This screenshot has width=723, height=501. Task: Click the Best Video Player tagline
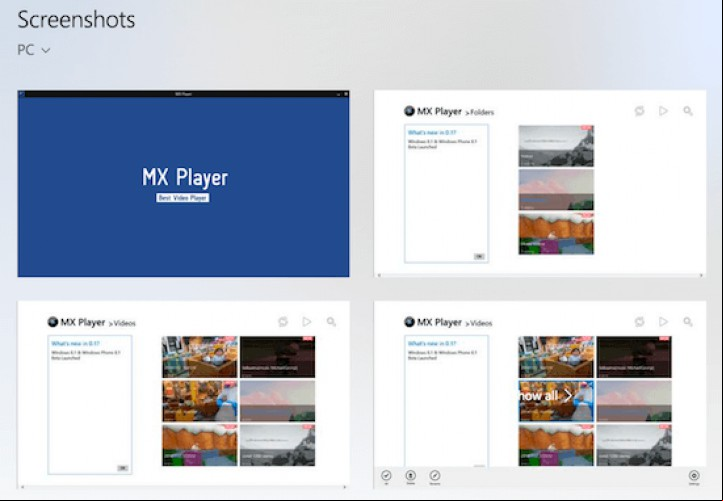click(183, 198)
